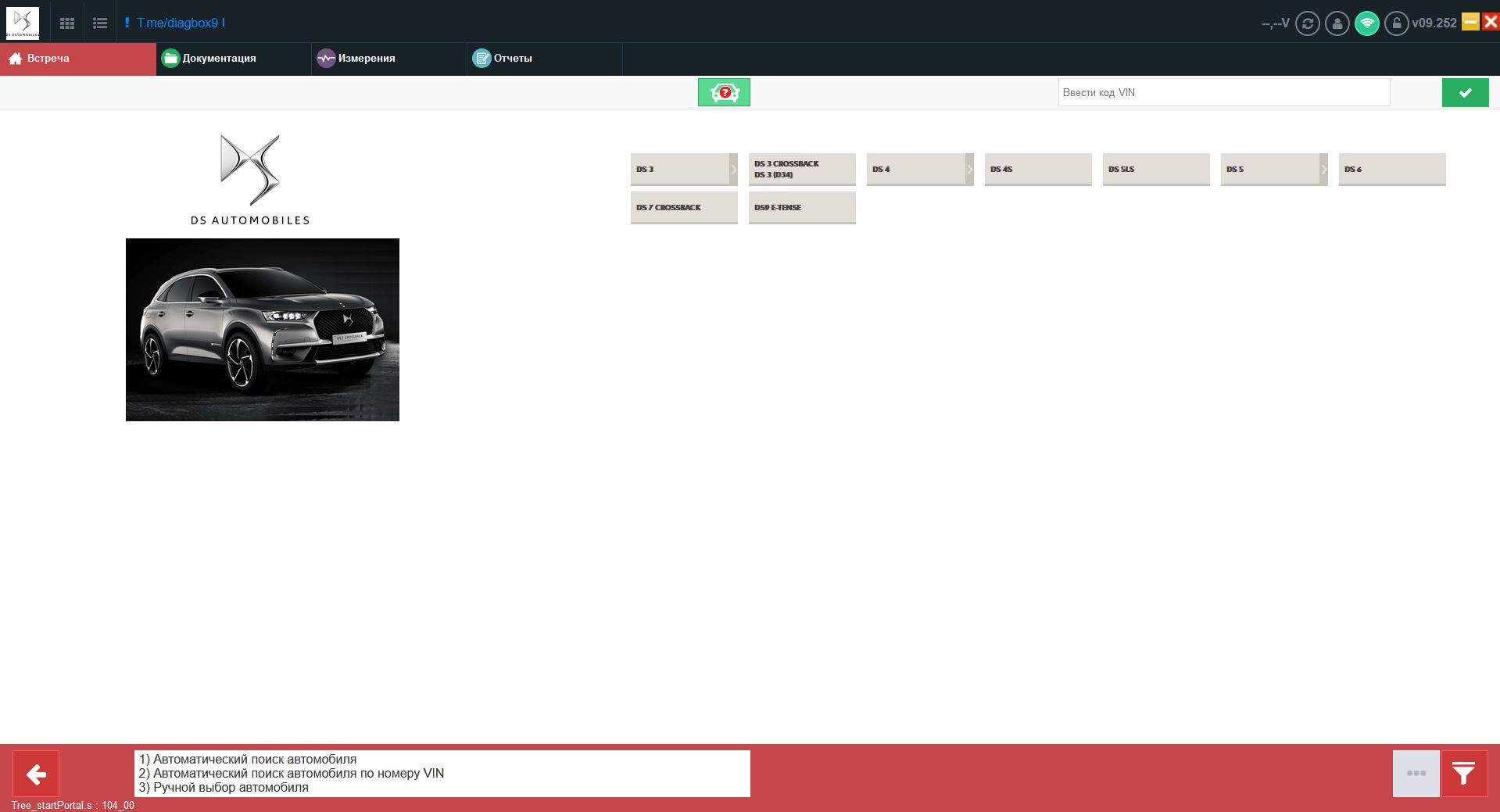Screen dimensions: 1500x812
Task: Close the DiagBox window
Action: click(1491, 22)
